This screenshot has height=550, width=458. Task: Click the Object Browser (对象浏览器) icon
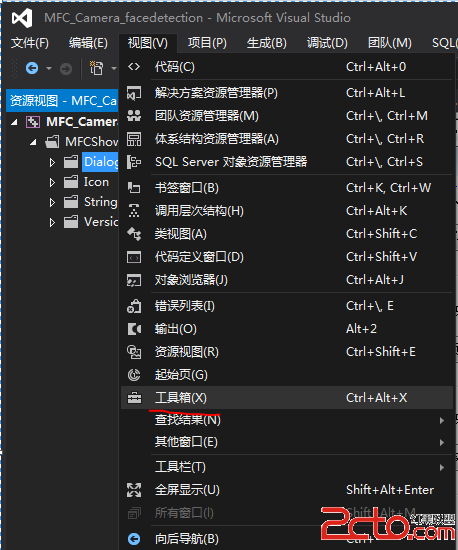click(134, 280)
